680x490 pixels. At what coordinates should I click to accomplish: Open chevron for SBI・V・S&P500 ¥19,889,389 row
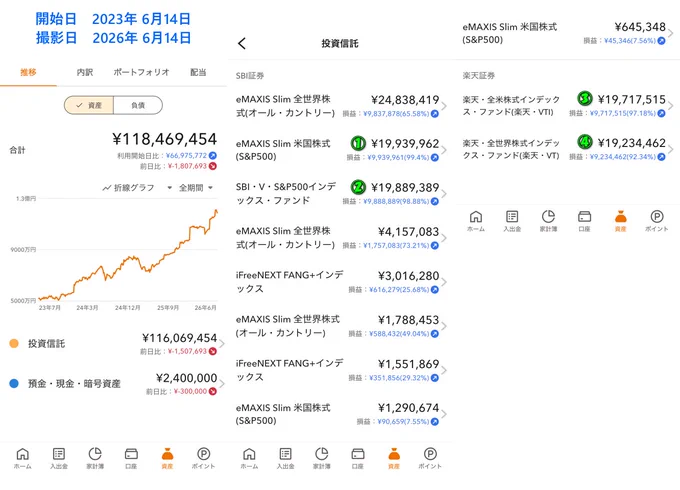tap(444, 194)
